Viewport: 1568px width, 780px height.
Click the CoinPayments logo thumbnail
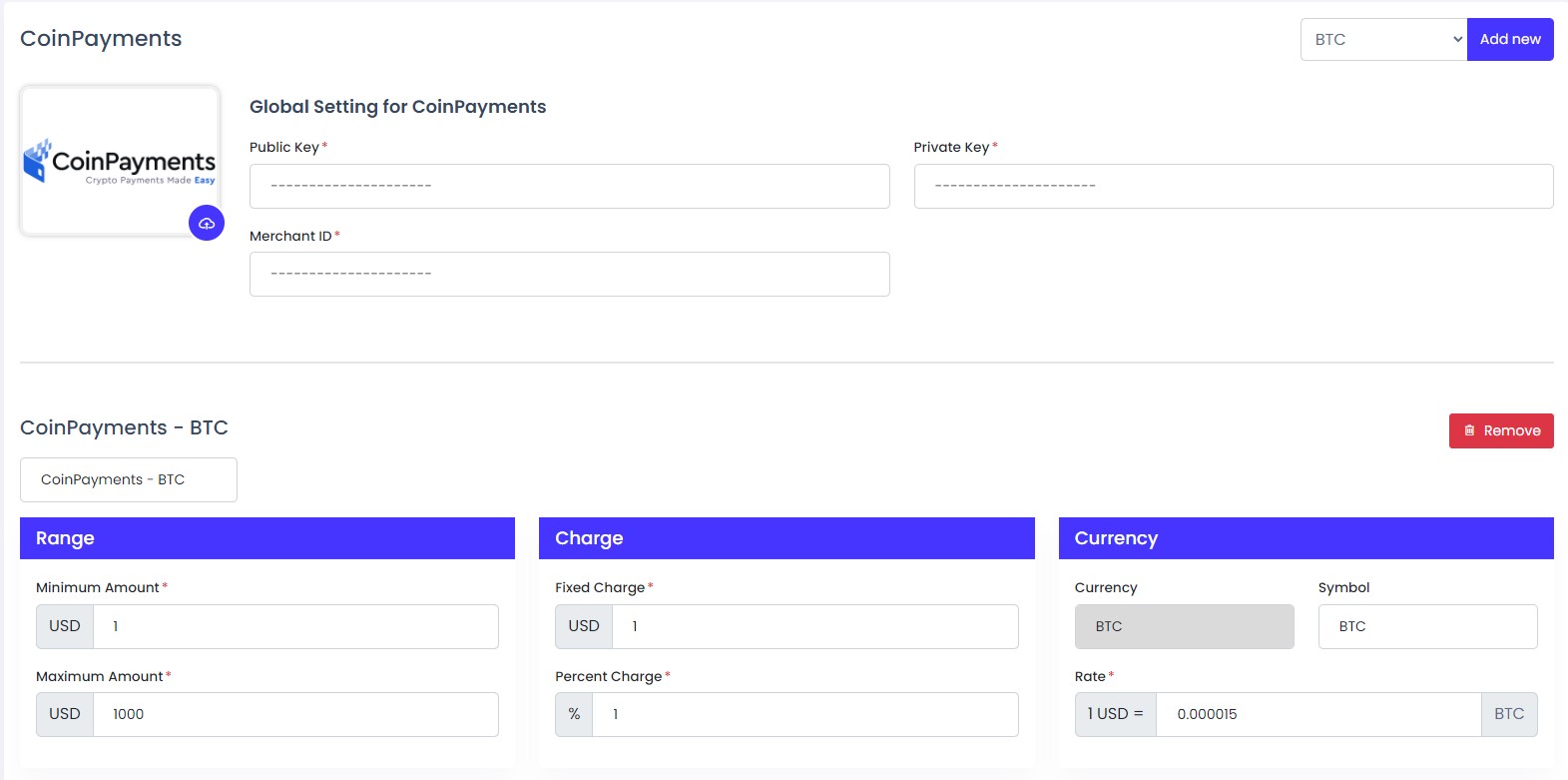[x=120, y=160]
